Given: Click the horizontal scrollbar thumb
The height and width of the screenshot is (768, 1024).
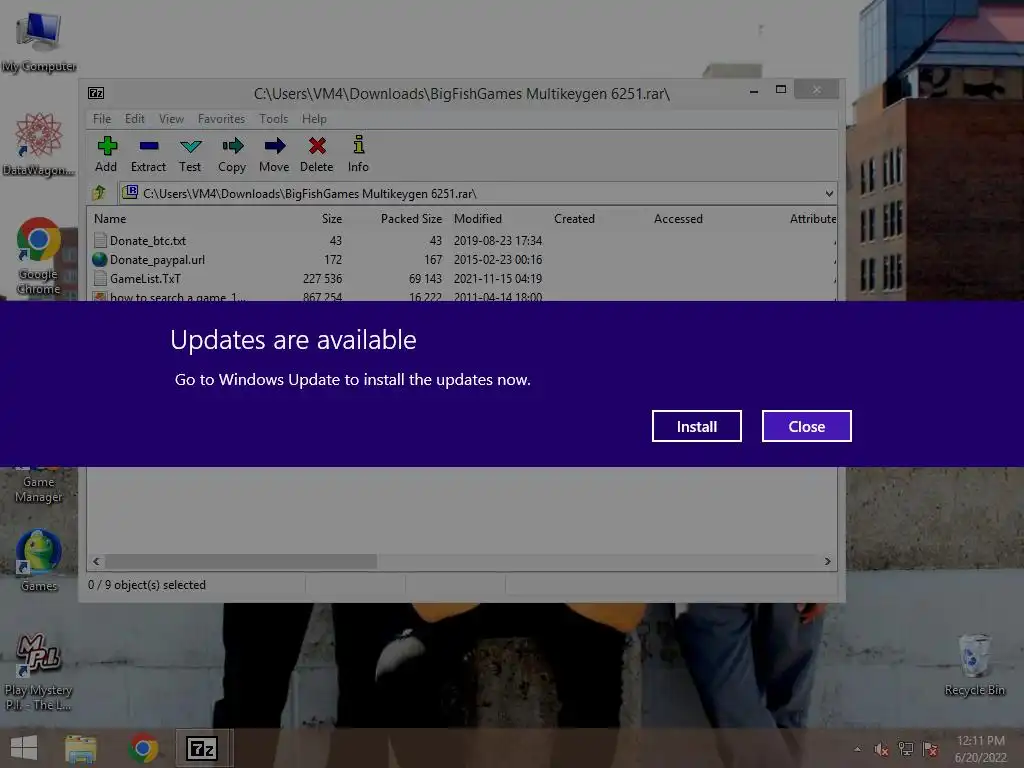Looking at the screenshot, I should click(x=241, y=561).
